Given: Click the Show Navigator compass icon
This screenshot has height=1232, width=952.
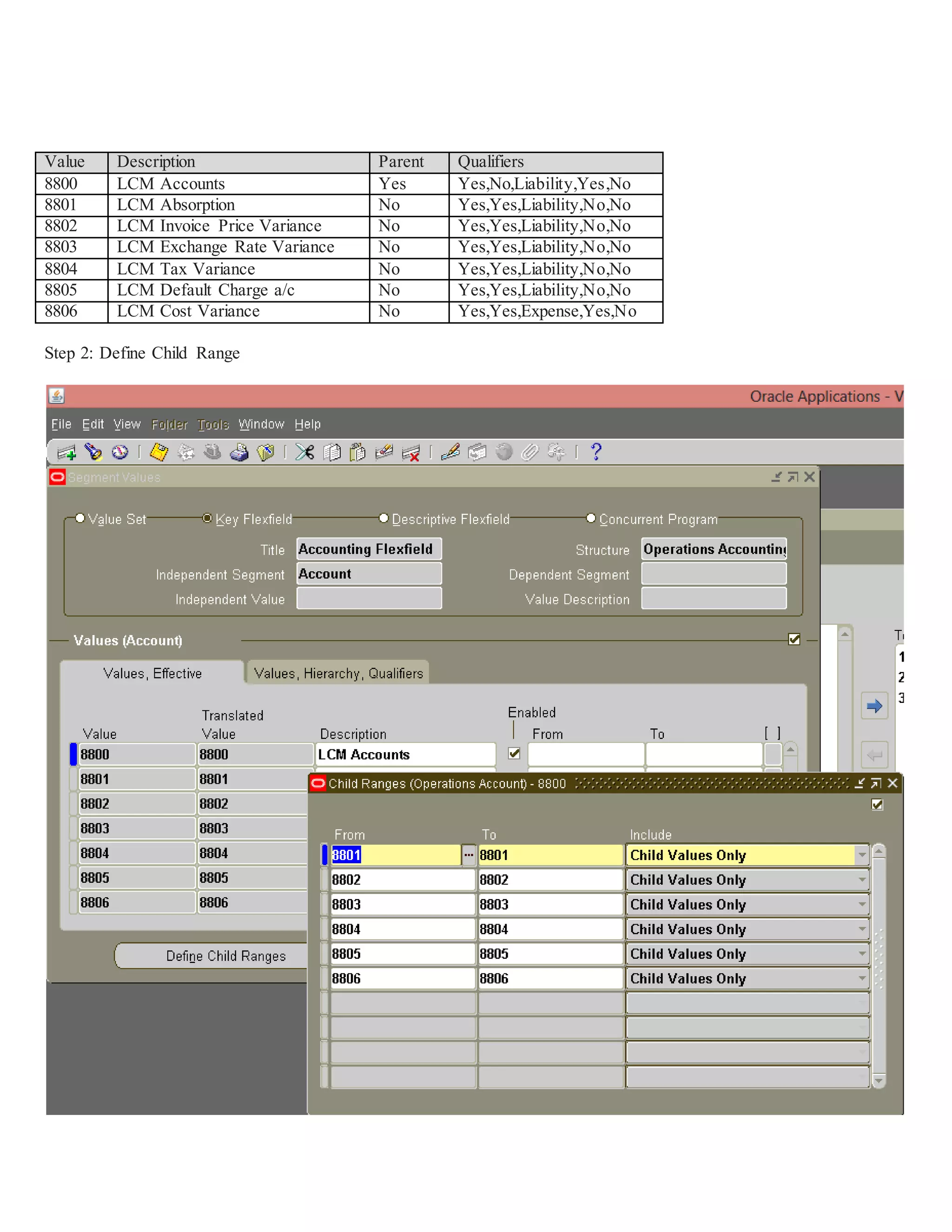Looking at the screenshot, I should tap(120, 452).
